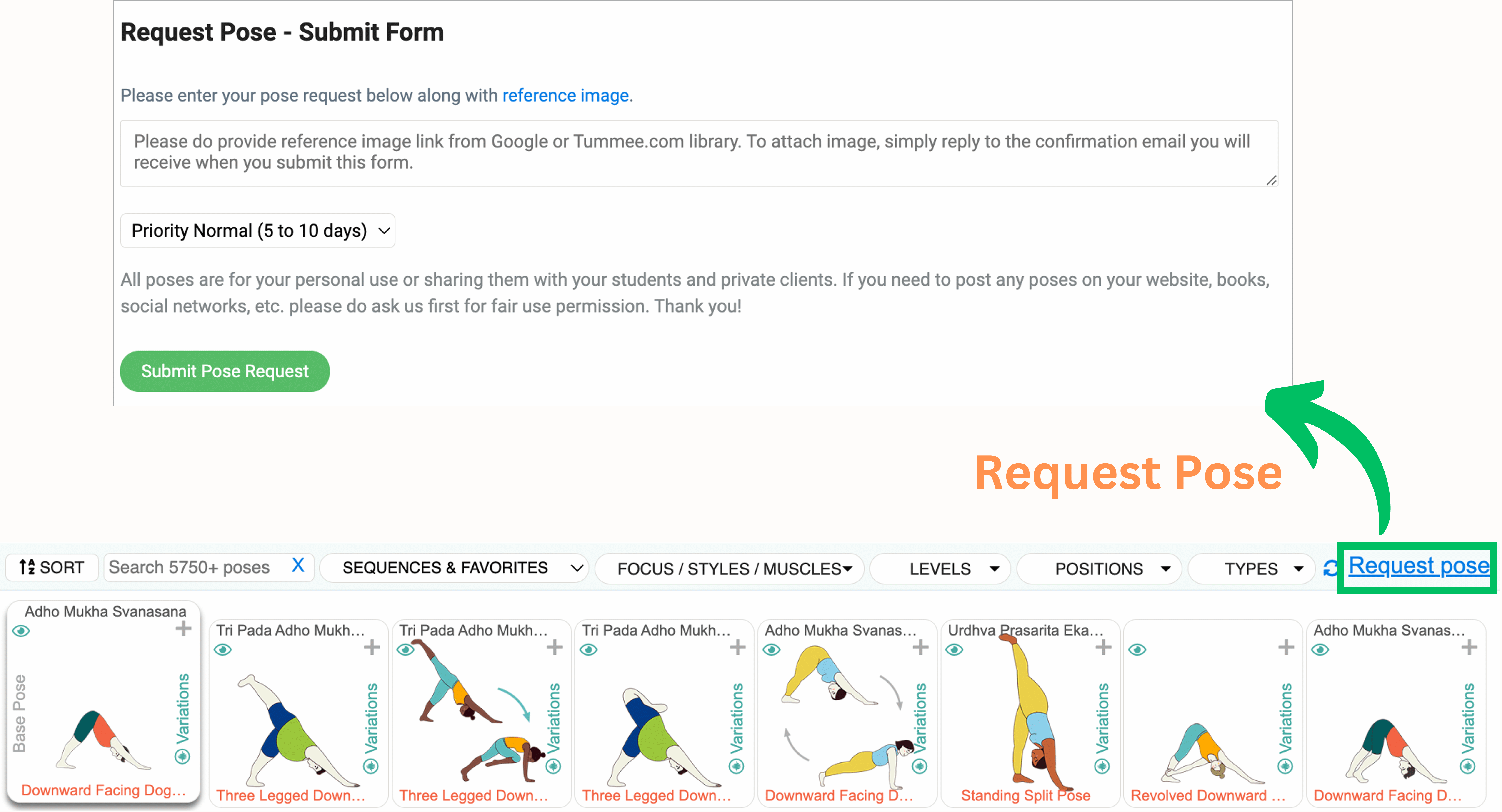1502x812 pixels.
Task: Toggle eye icon on Revolved Downward card
Action: [x=1137, y=649]
